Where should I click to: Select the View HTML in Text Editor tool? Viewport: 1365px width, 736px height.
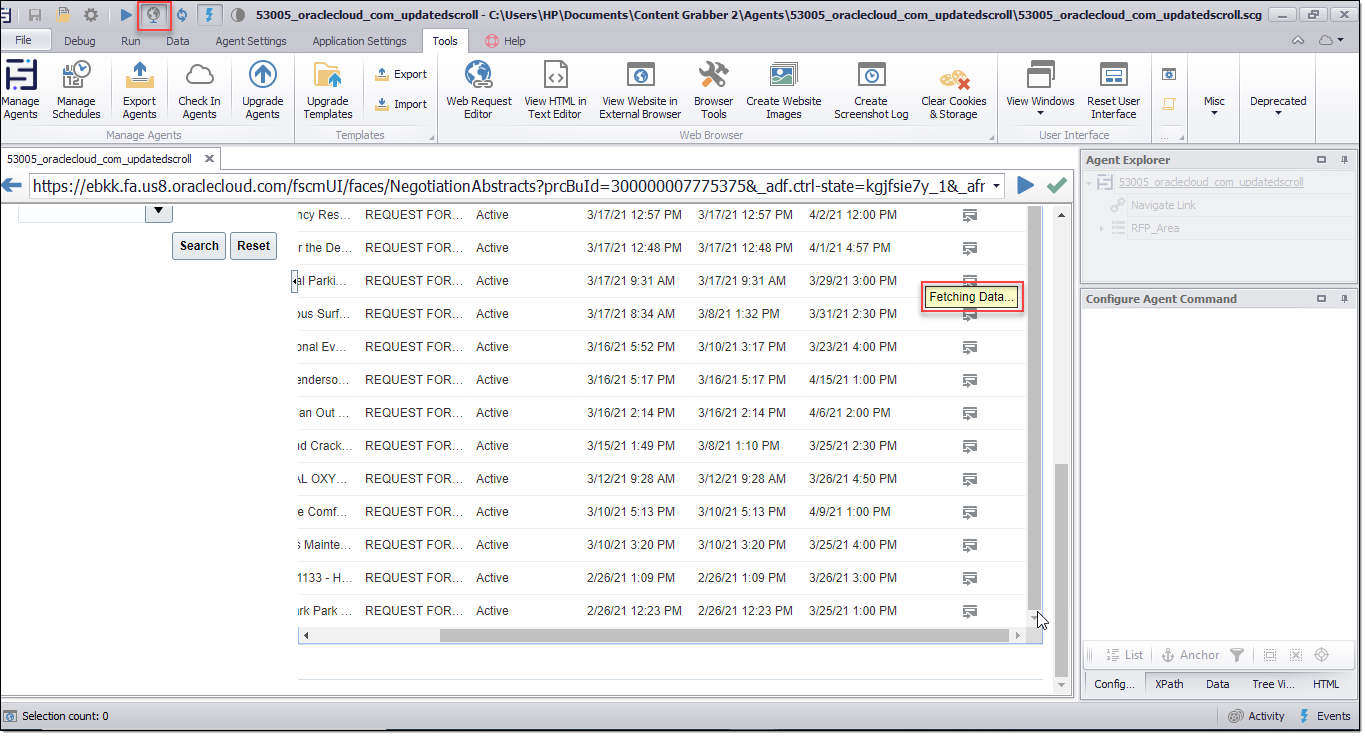point(557,88)
